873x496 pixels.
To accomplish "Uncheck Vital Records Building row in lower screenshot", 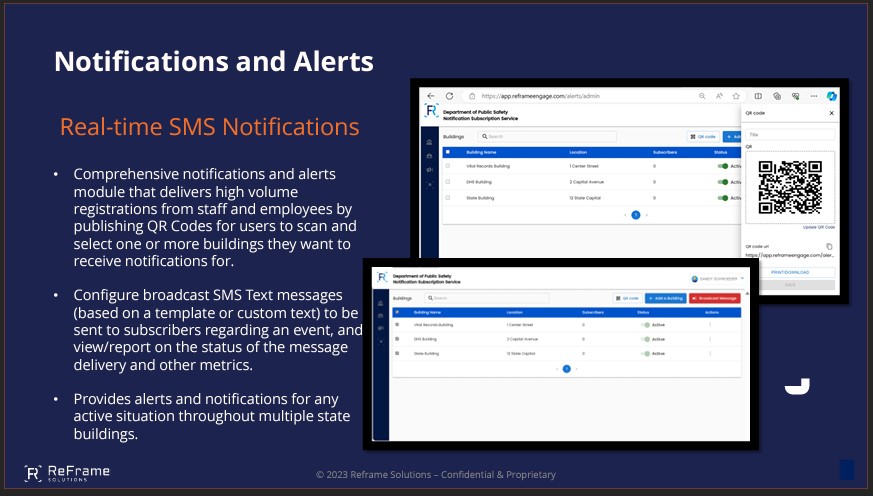I will click(397, 325).
